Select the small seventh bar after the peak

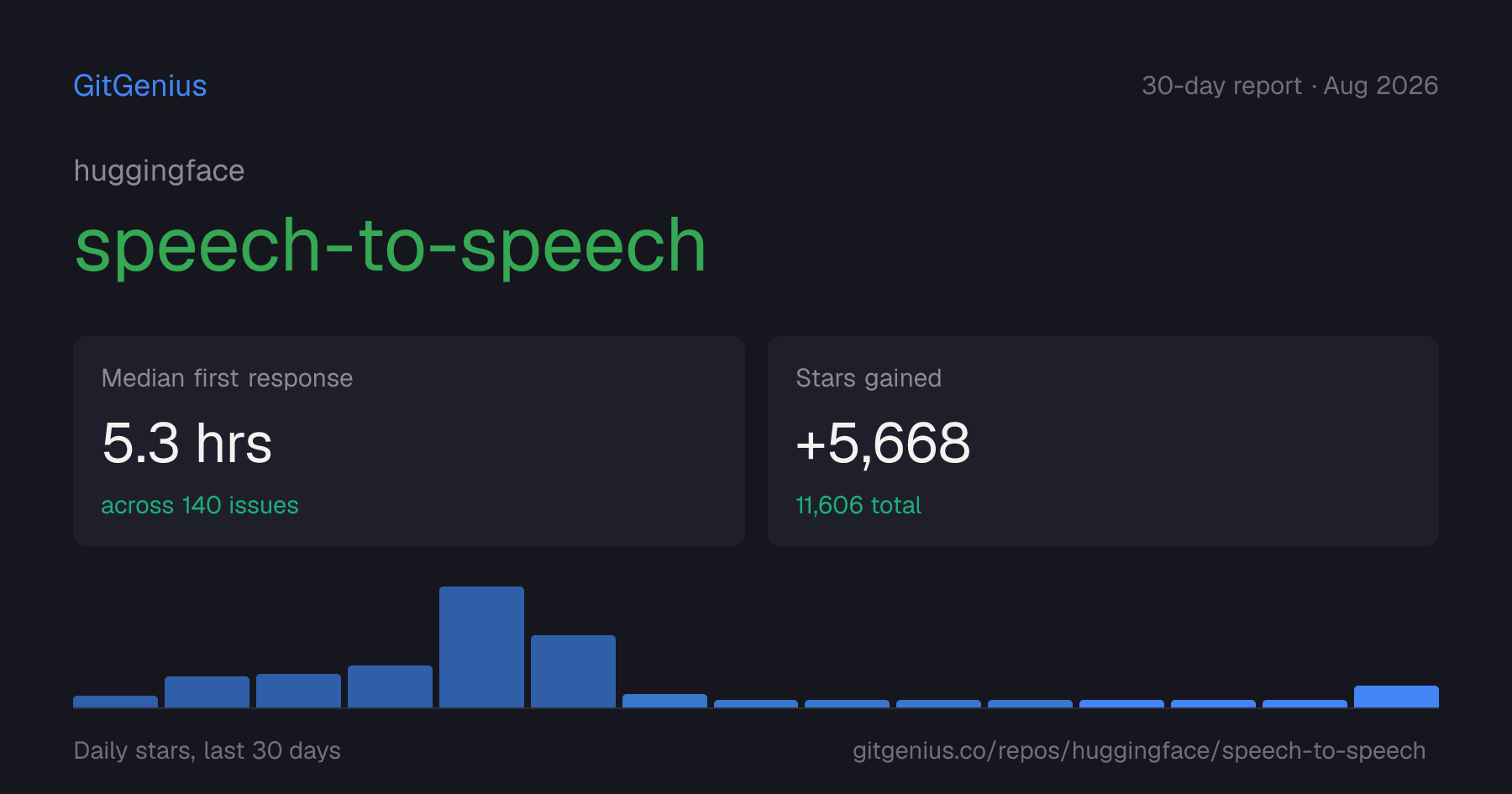point(664,701)
